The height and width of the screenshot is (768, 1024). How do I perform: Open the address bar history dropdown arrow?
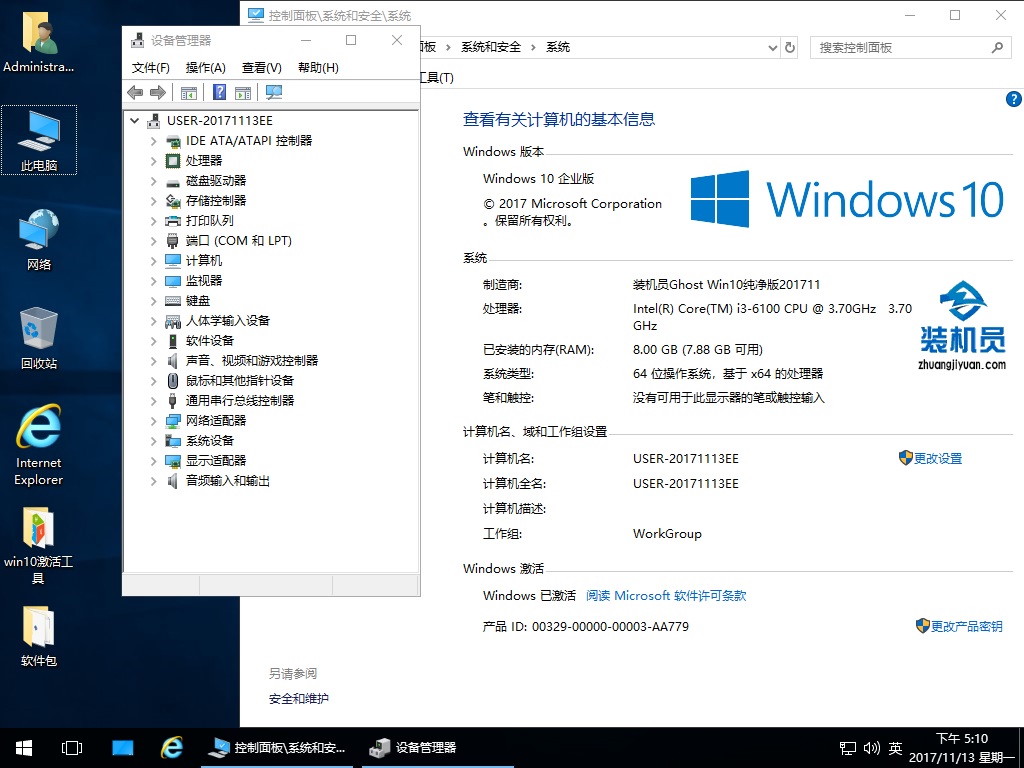click(x=771, y=47)
